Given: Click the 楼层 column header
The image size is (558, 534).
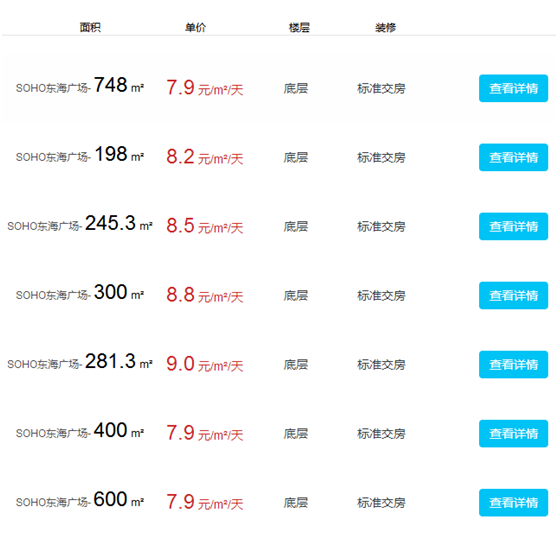Looking at the screenshot, I should (x=299, y=27).
